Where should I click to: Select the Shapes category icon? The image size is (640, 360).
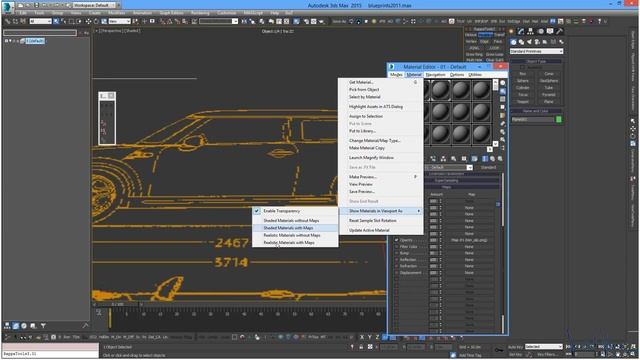(521, 42)
